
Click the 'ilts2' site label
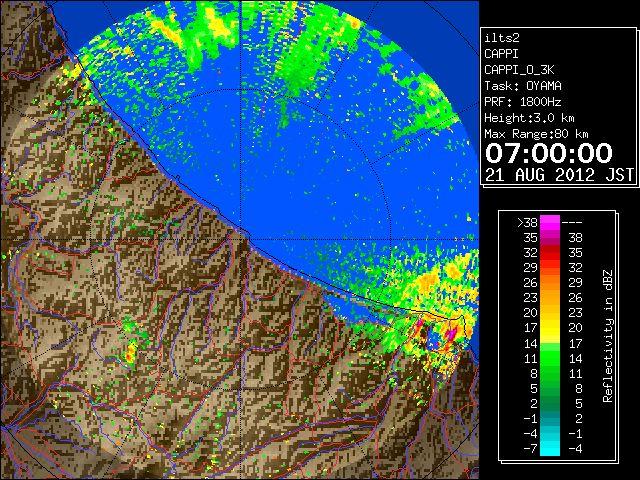click(502, 38)
